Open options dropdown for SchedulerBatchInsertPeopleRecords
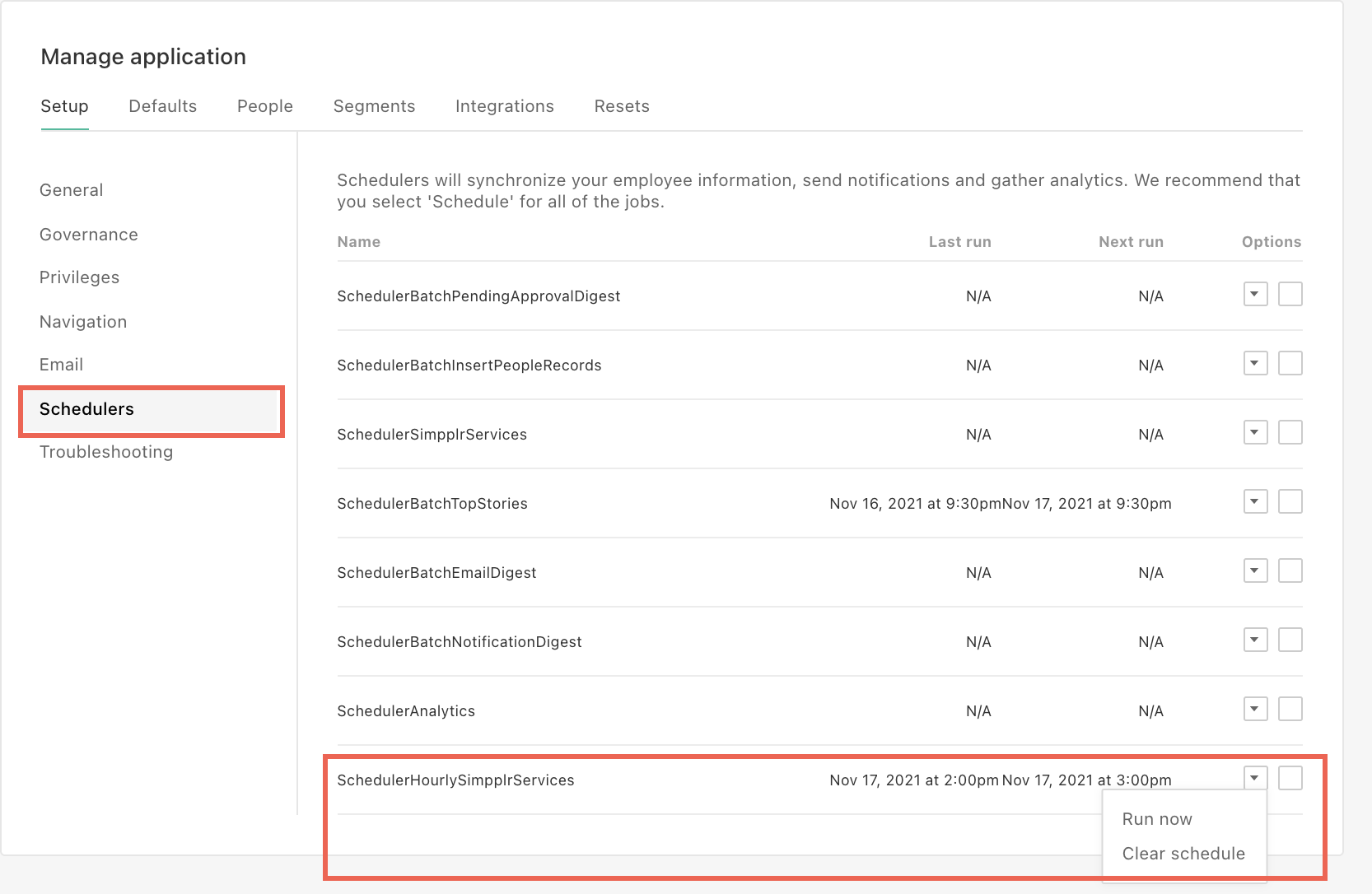Image resolution: width=1372 pixels, height=894 pixels. point(1255,363)
